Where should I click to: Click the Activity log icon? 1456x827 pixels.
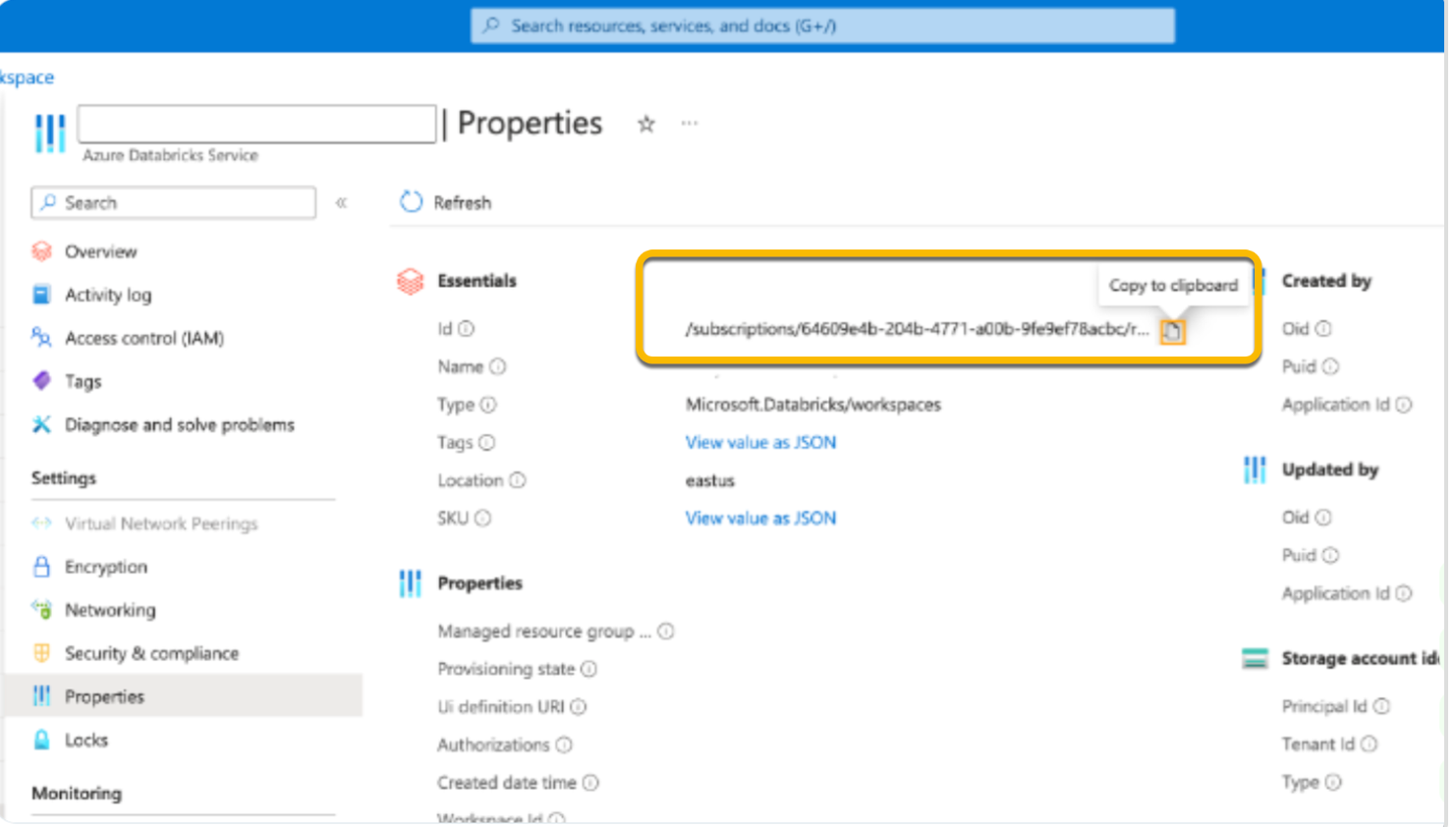coord(41,295)
